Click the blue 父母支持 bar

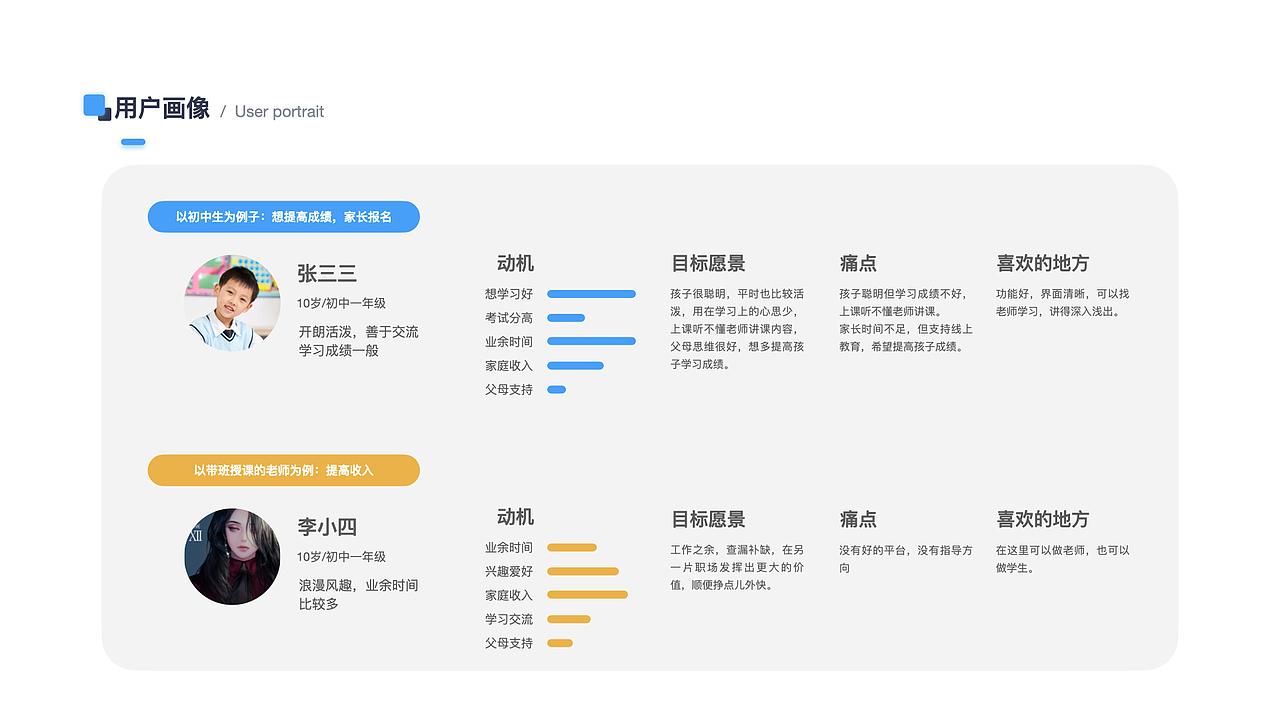[556, 390]
